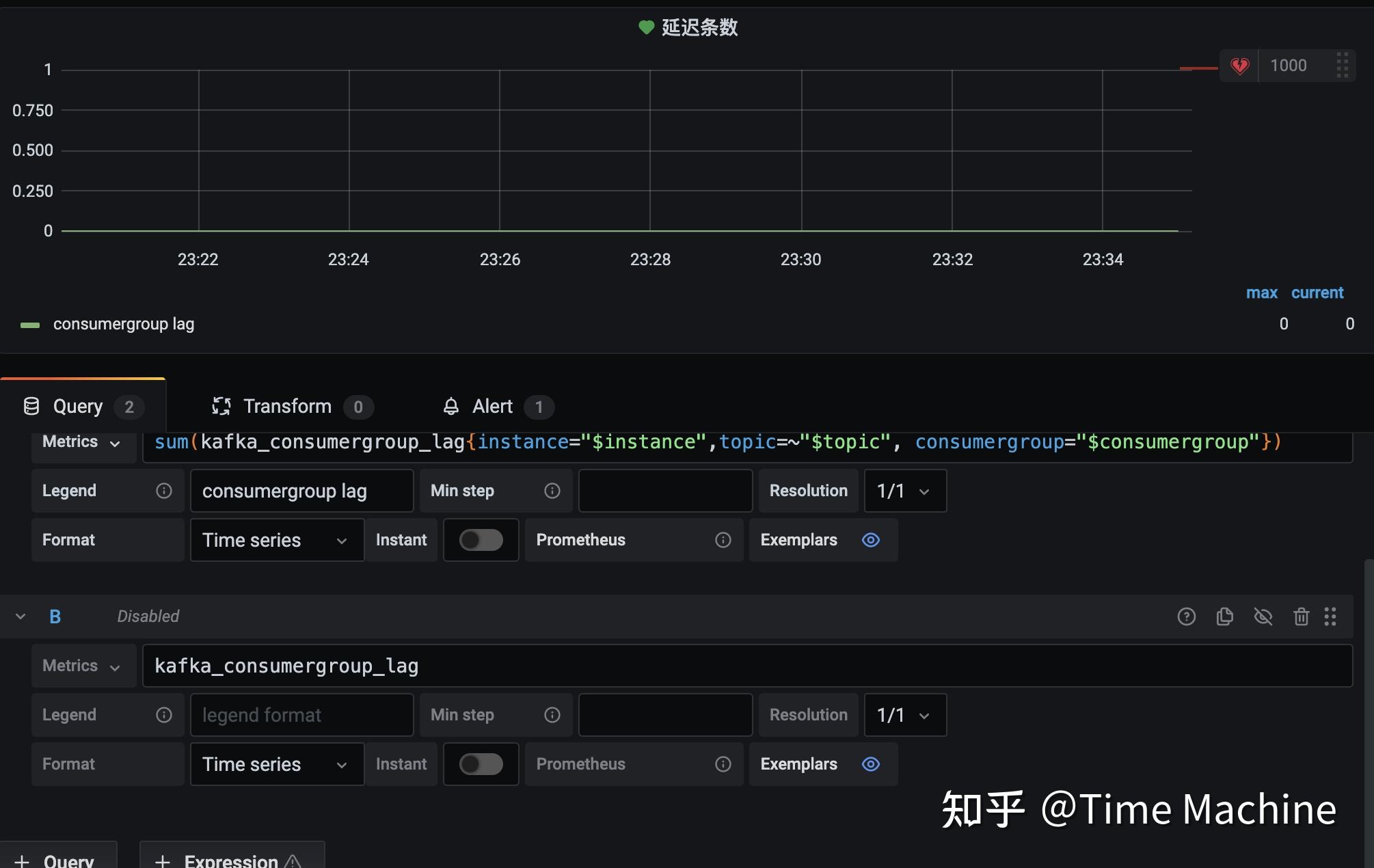Click the Legend info icon in query A
The width and height of the screenshot is (1374, 868).
coord(164,491)
